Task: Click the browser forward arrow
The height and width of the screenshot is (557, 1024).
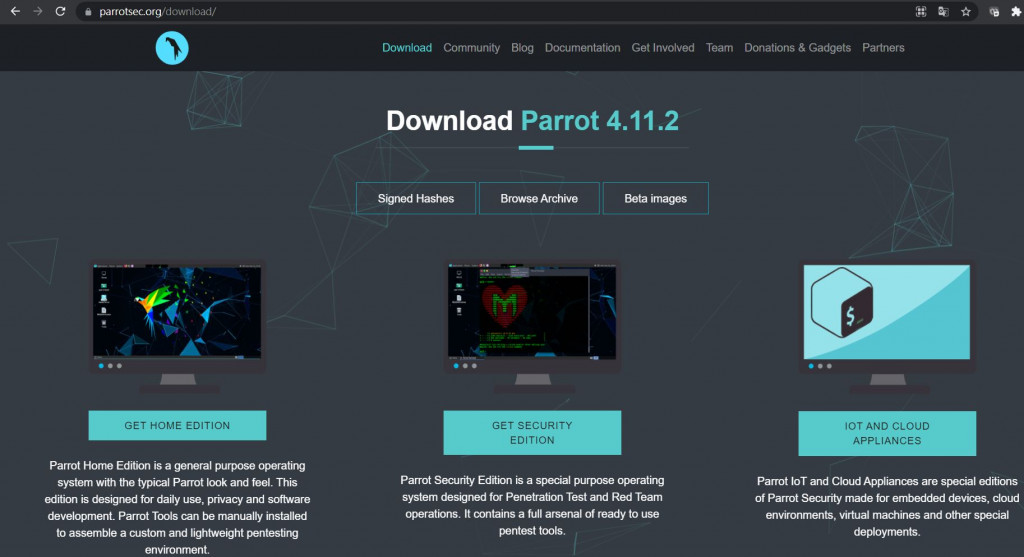Action: [x=38, y=11]
